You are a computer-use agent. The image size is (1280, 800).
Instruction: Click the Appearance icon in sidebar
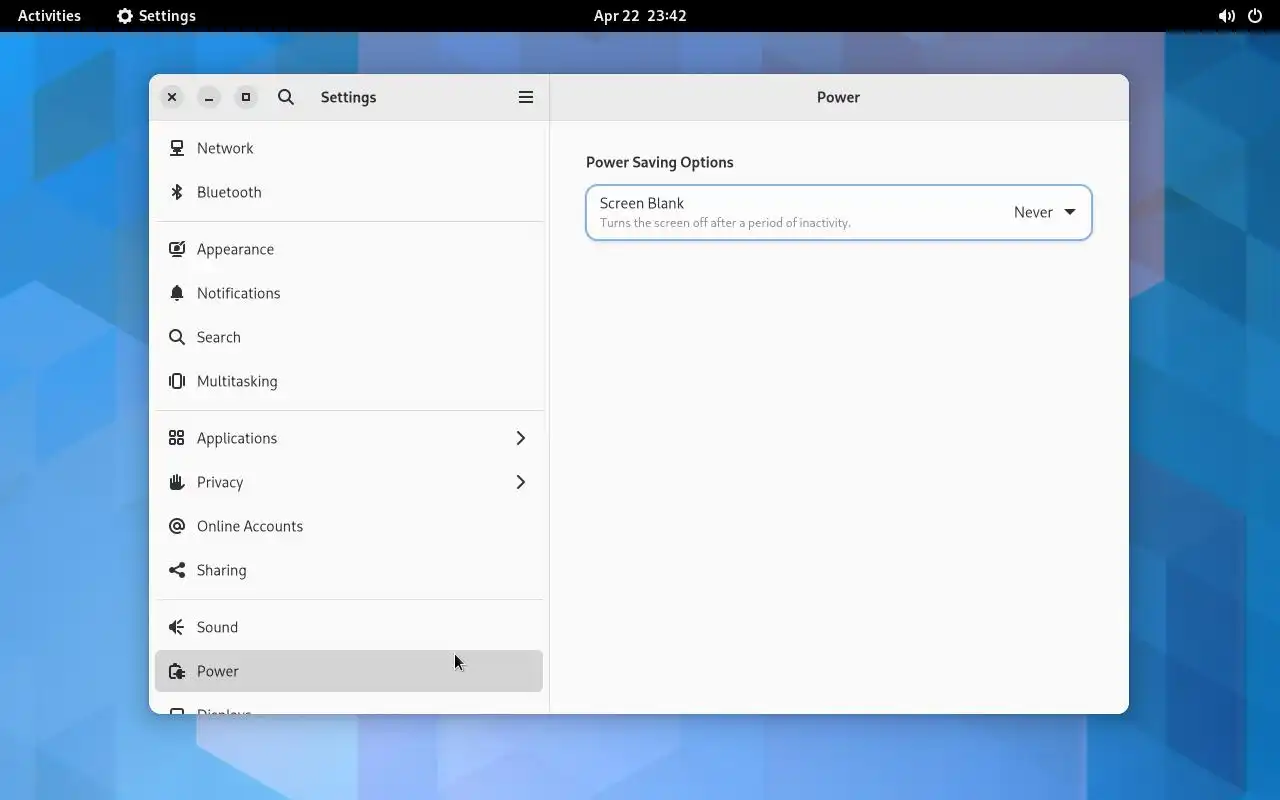coord(177,249)
